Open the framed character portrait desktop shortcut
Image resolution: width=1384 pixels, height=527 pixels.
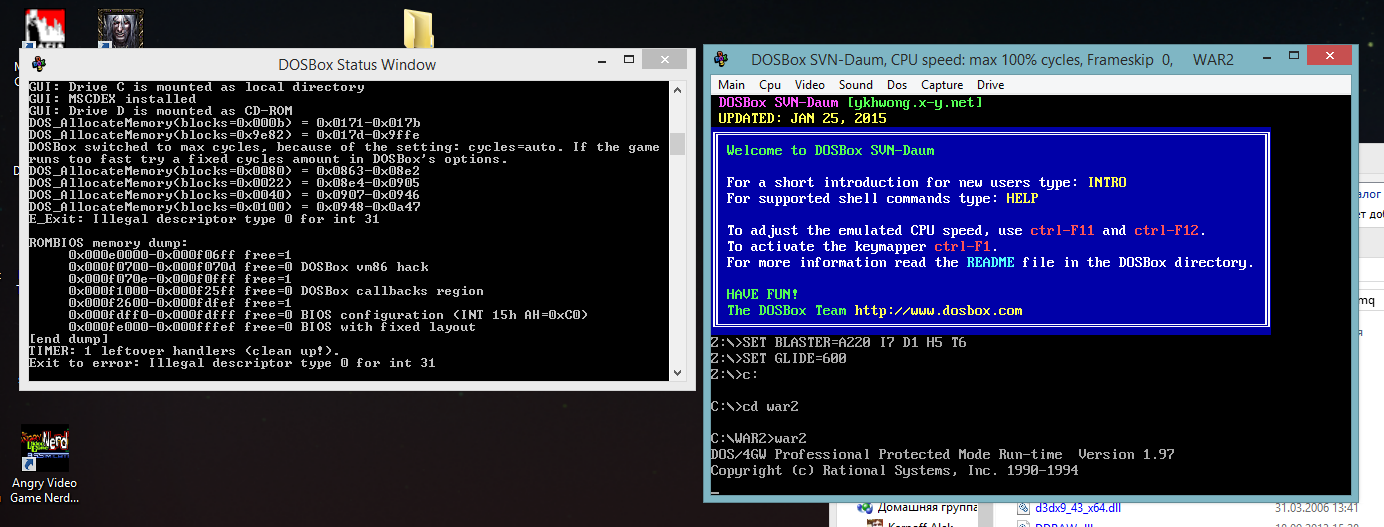pyautogui.click(x=121, y=28)
